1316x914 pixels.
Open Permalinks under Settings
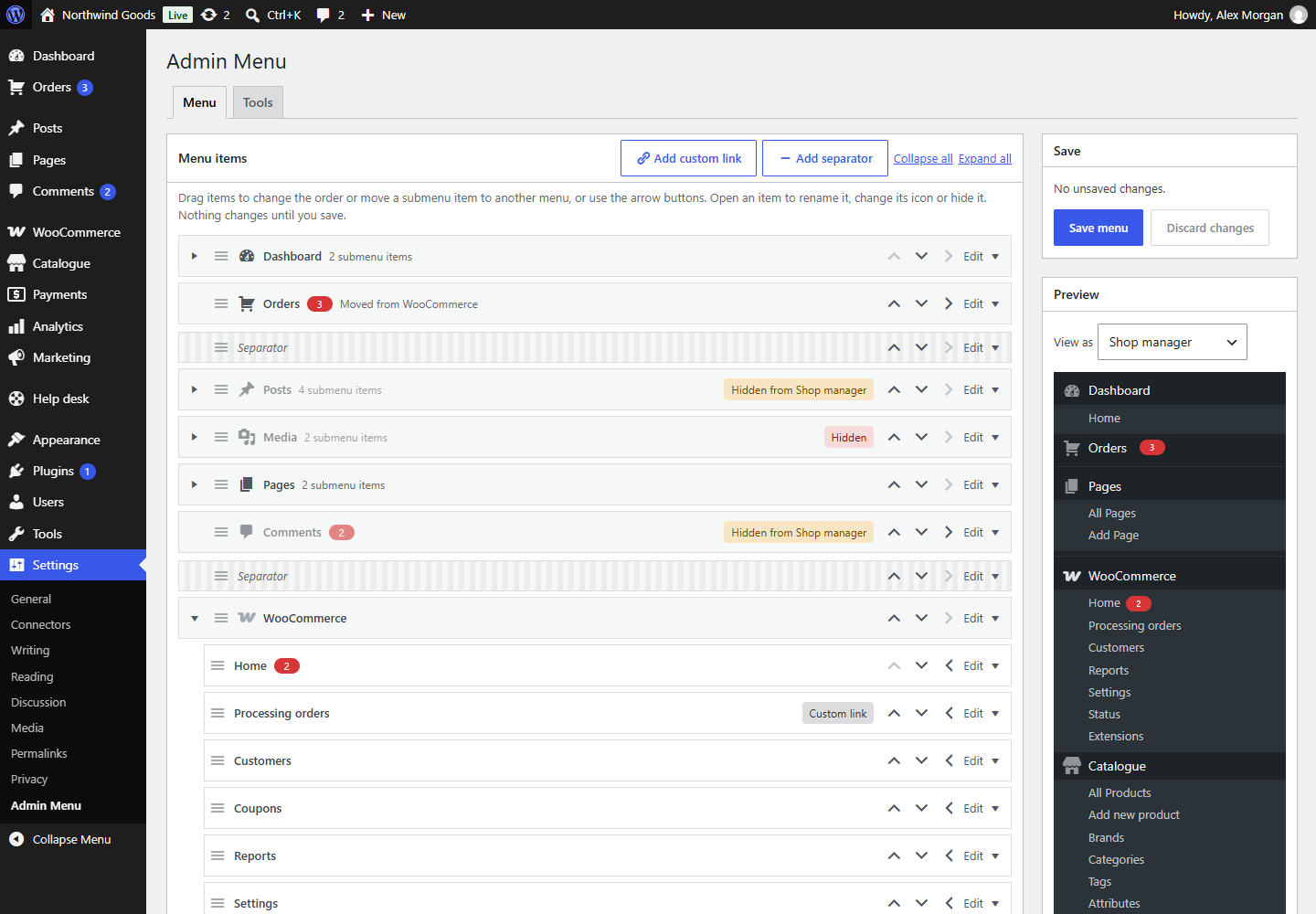(39, 753)
